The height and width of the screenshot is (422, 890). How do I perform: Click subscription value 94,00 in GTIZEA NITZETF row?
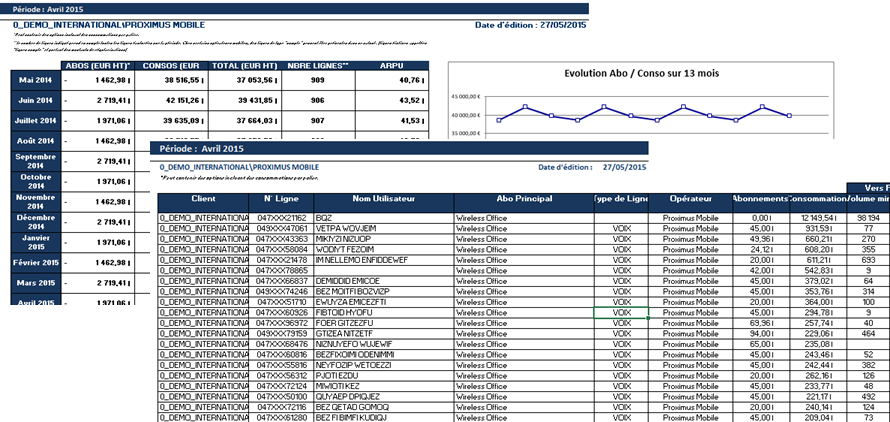tap(761, 333)
